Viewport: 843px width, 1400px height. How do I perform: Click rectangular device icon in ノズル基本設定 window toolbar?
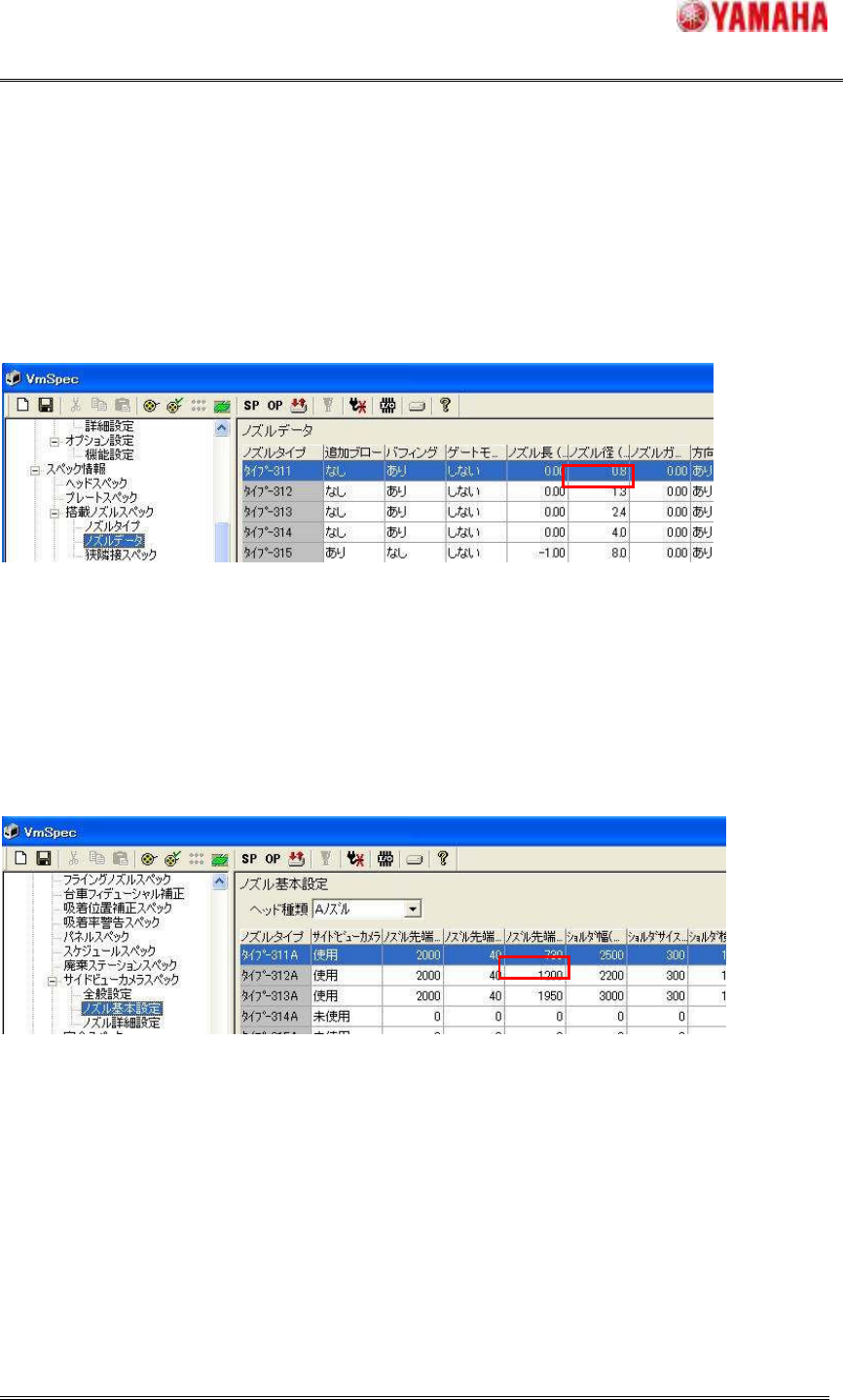(x=415, y=858)
